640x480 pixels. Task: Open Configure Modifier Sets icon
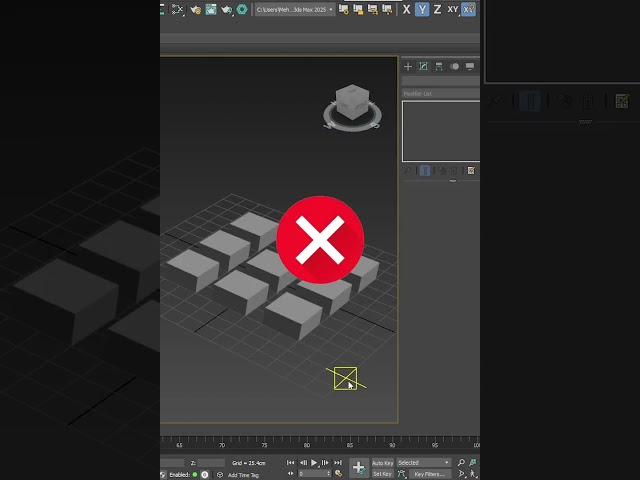point(471,171)
